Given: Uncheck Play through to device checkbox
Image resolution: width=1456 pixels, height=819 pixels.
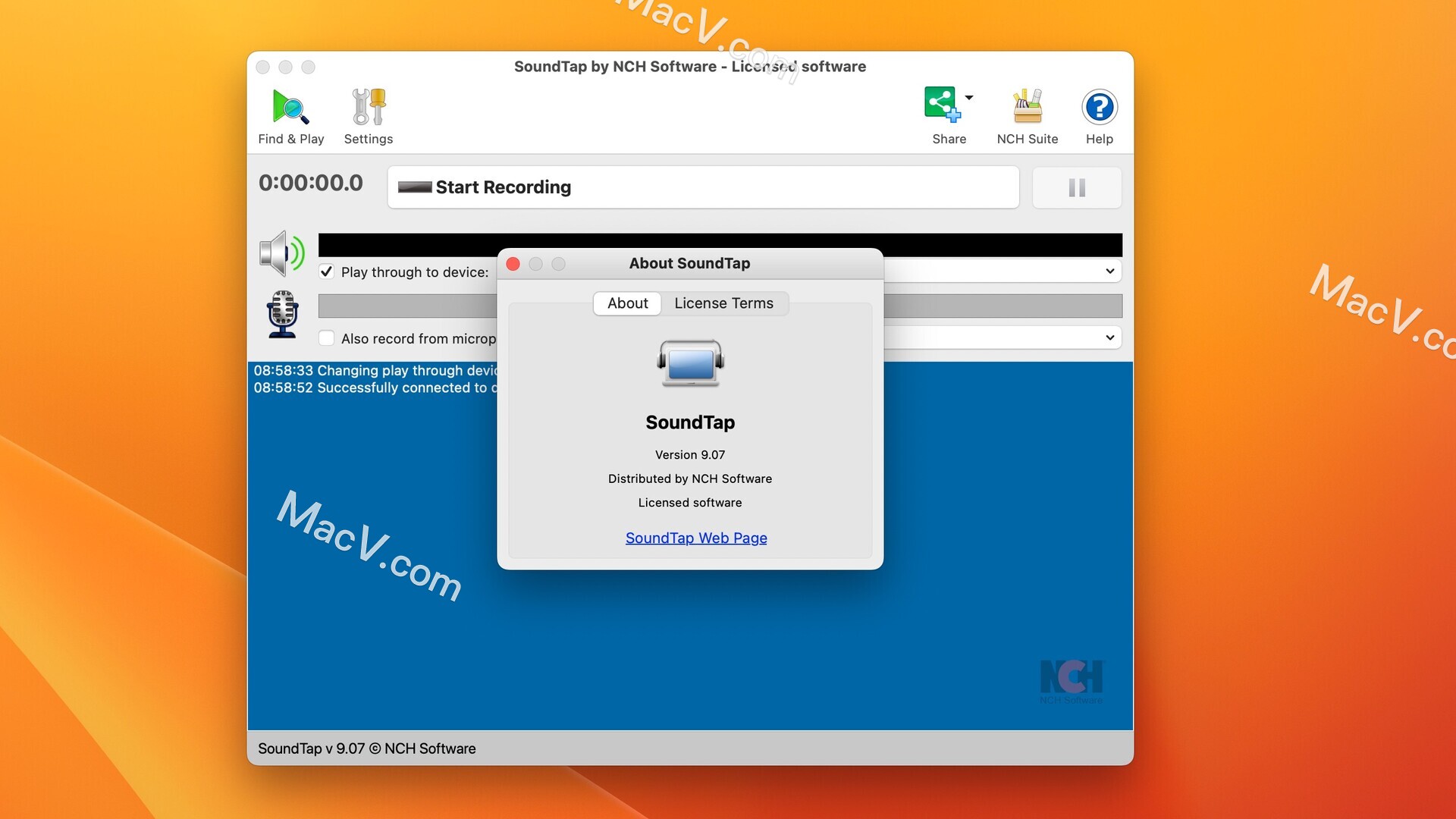Looking at the screenshot, I should coord(327,271).
